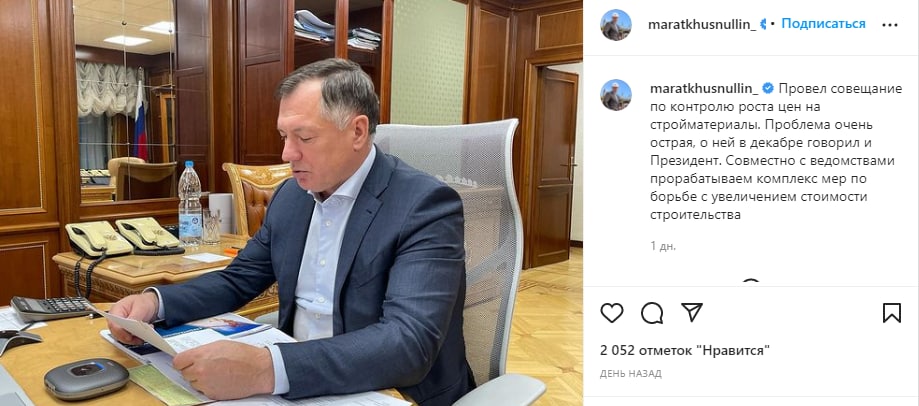The height and width of the screenshot is (406, 919).
Task: Save the post with the bookmark icon
Action: [891, 313]
